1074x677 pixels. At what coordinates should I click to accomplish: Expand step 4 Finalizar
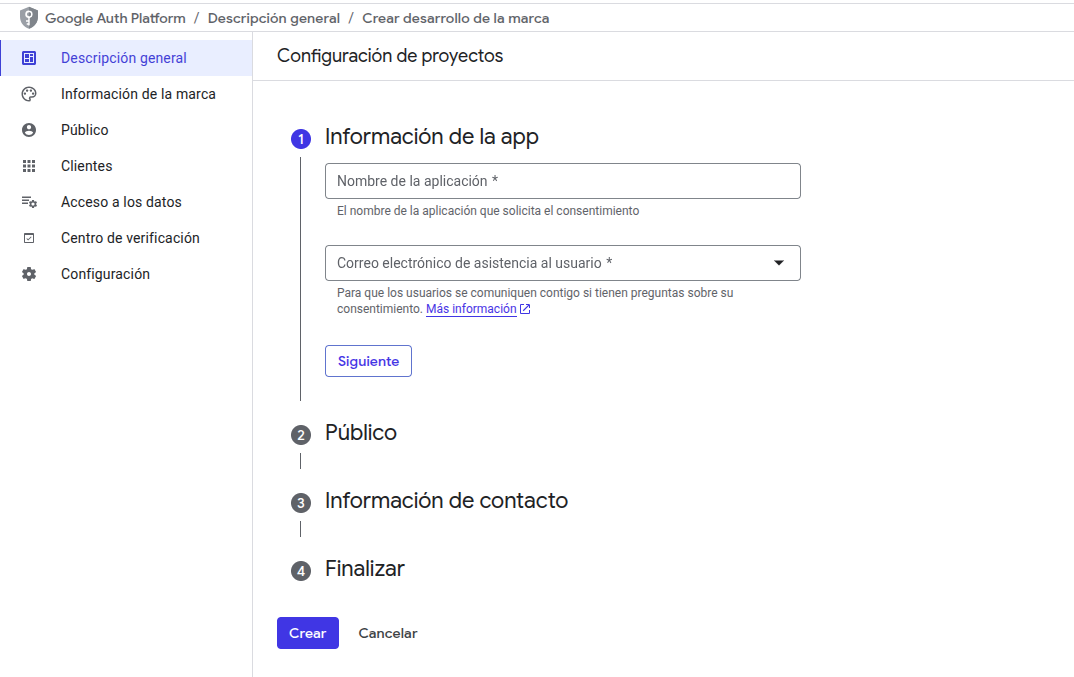(364, 569)
